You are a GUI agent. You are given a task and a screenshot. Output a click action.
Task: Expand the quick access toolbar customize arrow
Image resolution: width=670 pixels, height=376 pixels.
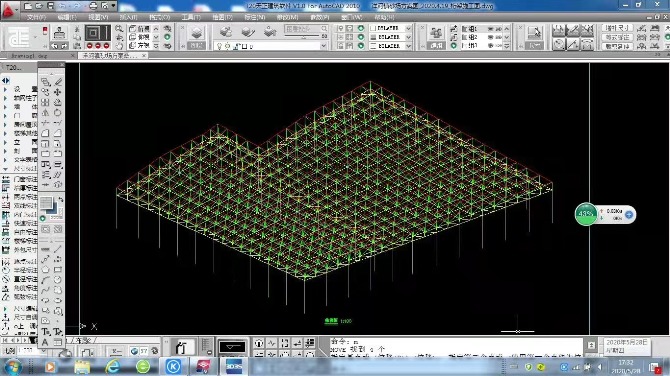(x=113, y=6)
